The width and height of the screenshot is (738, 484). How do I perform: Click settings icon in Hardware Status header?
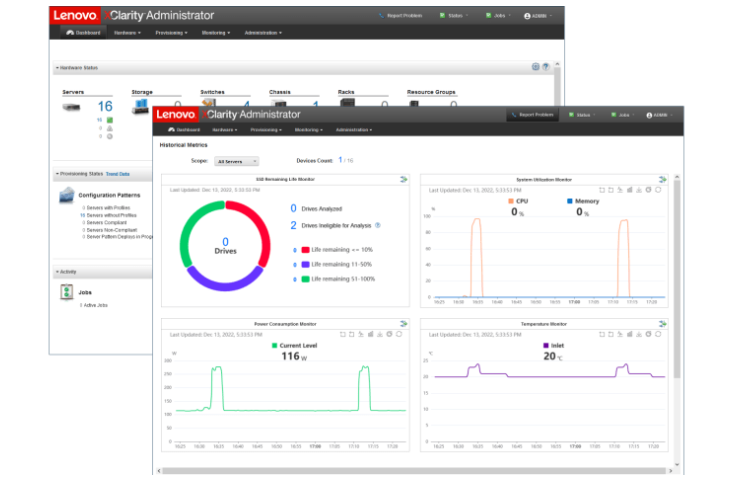point(536,67)
